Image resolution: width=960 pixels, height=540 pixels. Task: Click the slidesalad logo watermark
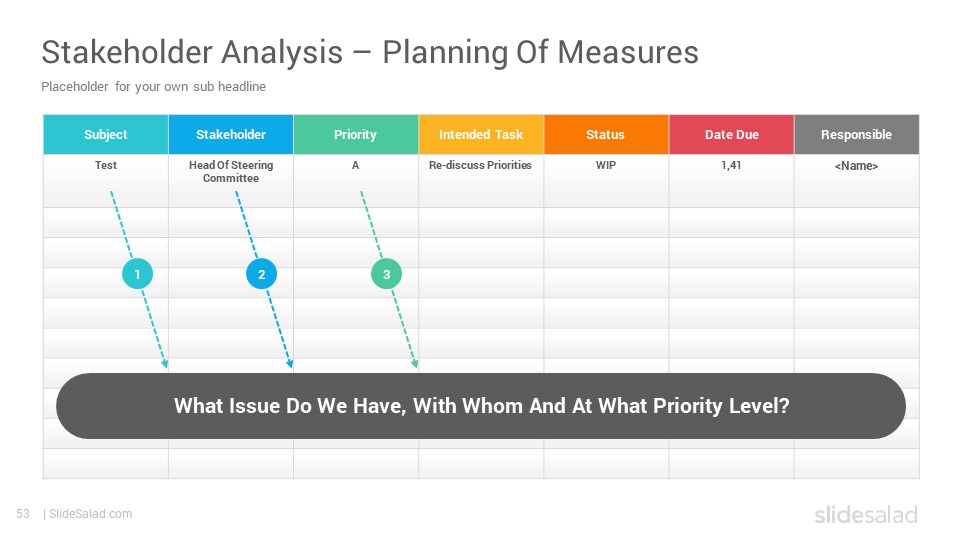click(866, 514)
